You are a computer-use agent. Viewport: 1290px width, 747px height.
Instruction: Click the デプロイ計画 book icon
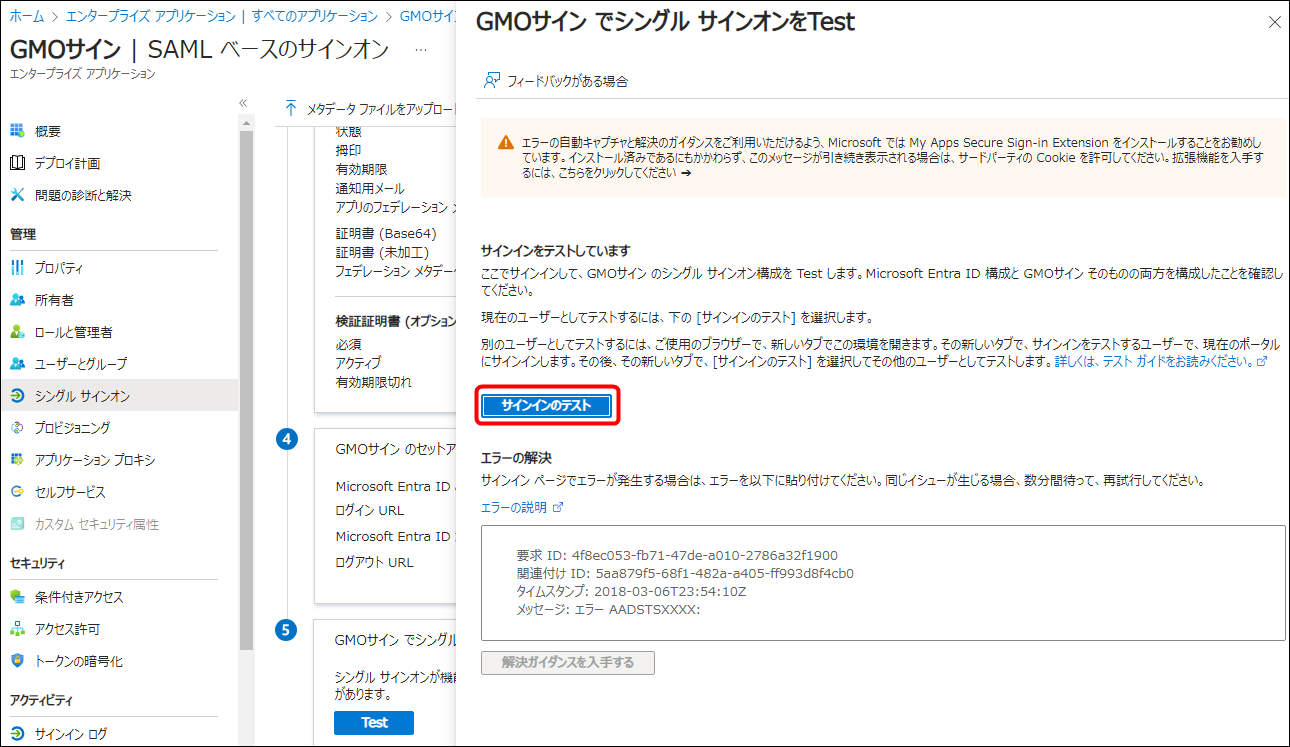(17, 163)
